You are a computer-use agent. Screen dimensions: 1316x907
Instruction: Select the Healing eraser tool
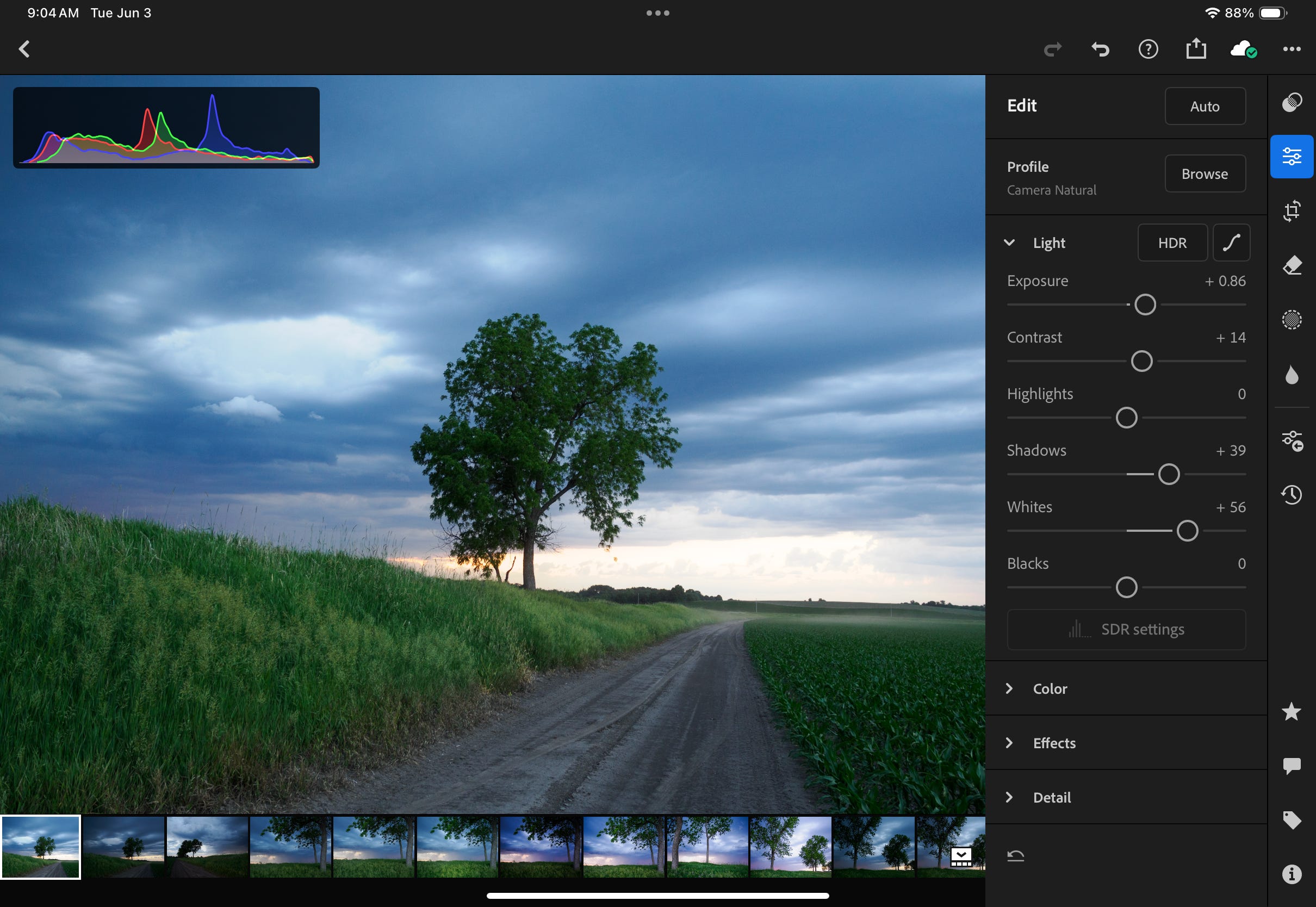pyautogui.click(x=1292, y=265)
